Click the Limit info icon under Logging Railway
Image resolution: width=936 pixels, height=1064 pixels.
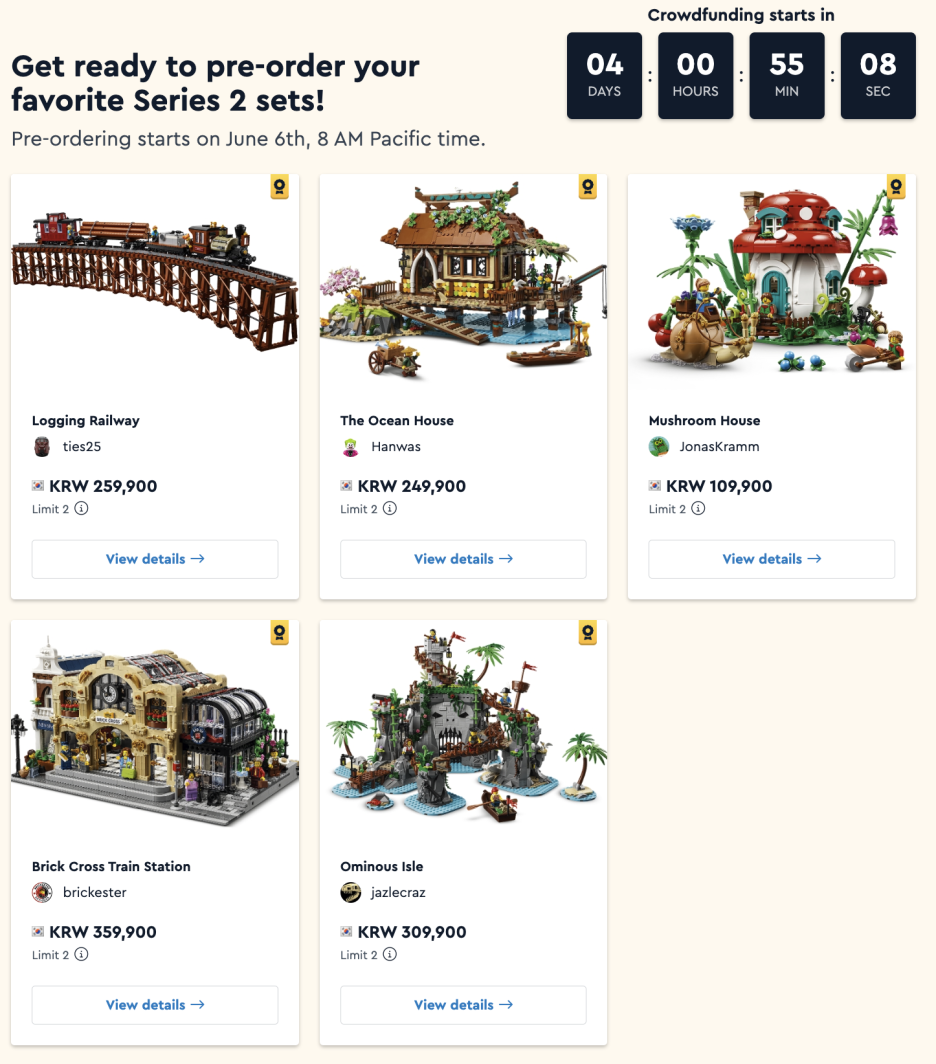click(x=81, y=508)
